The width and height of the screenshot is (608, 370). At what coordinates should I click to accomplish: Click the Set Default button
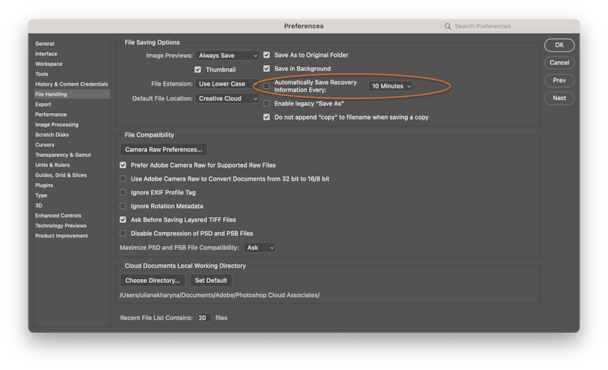(211, 280)
